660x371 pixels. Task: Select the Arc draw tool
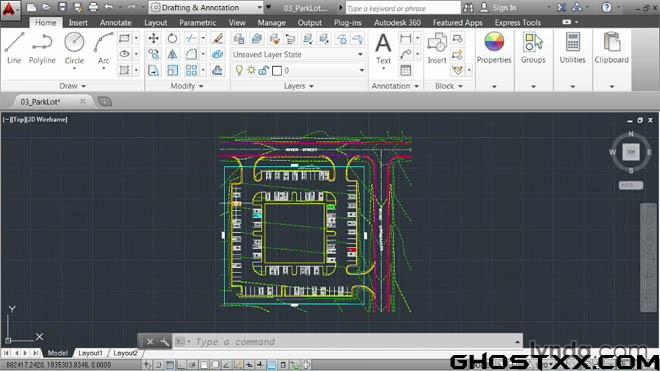pyautogui.click(x=104, y=48)
